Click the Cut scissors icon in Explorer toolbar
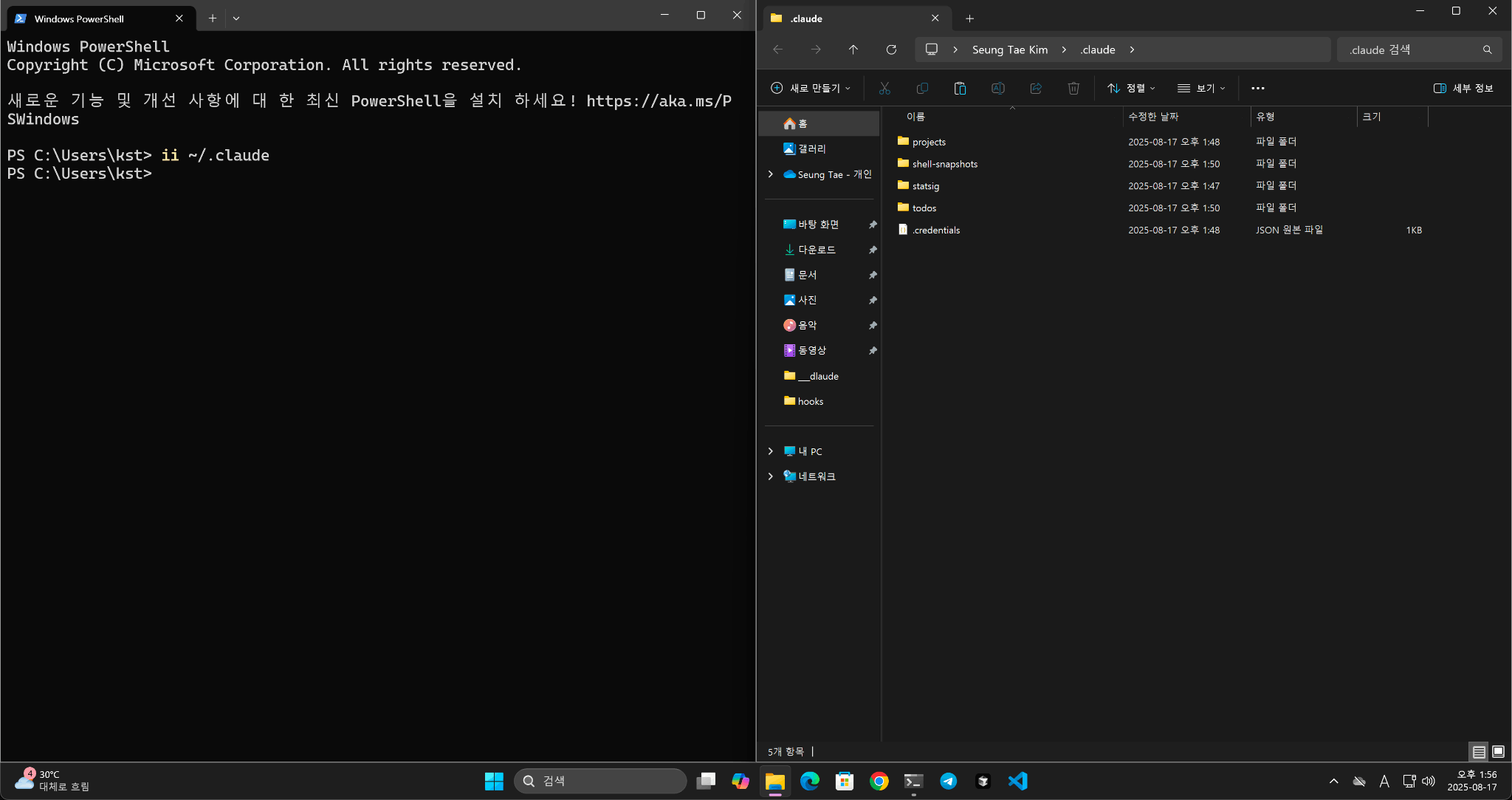1512x800 pixels. (884, 89)
